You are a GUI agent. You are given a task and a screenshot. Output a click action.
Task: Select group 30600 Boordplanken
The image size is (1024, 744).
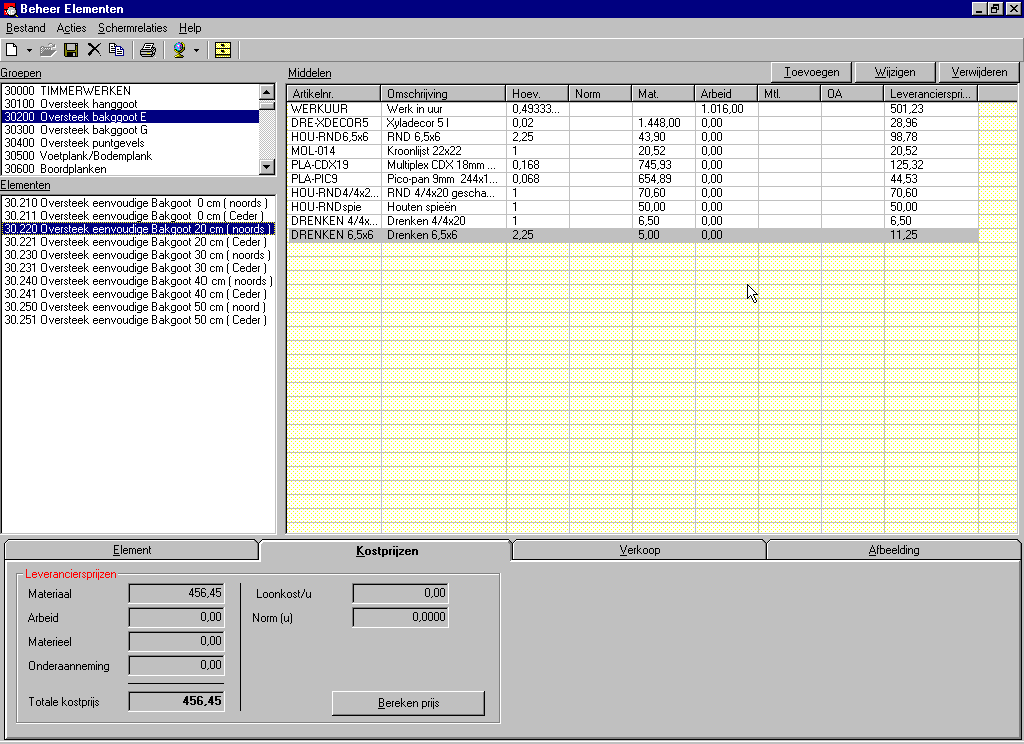[x=131, y=169]
